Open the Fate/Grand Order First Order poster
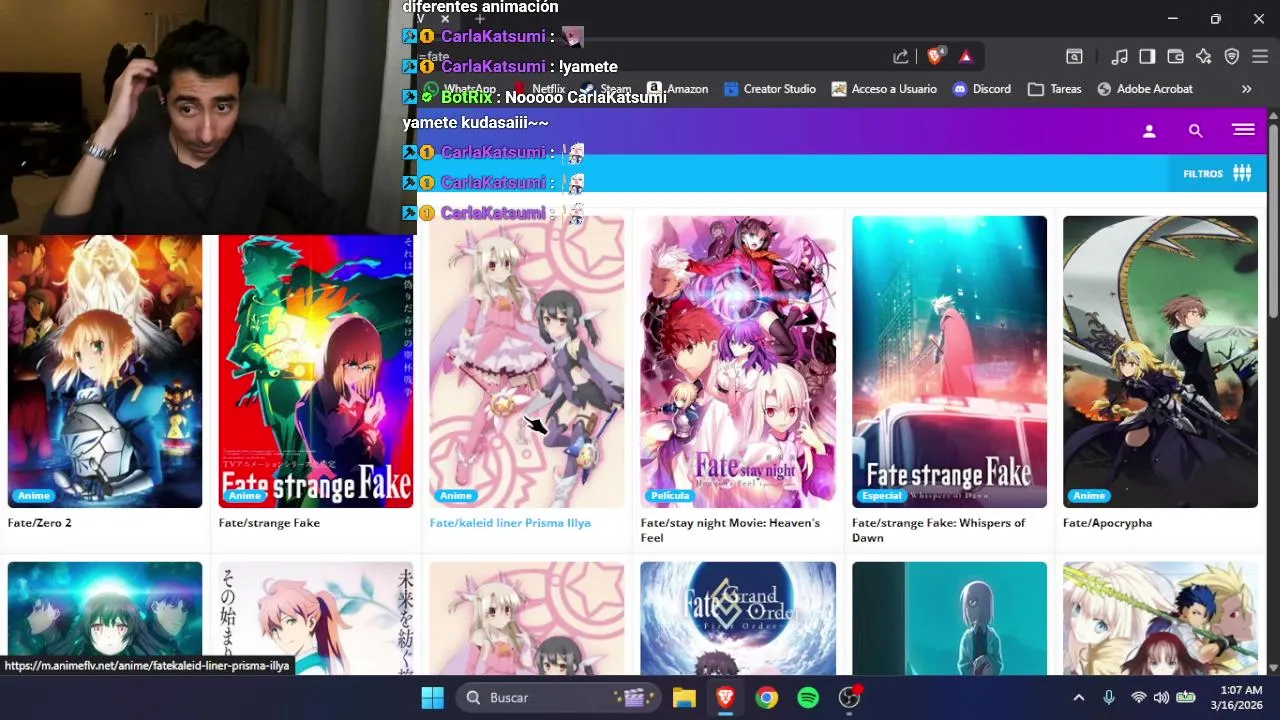 [x=738, y=618]
